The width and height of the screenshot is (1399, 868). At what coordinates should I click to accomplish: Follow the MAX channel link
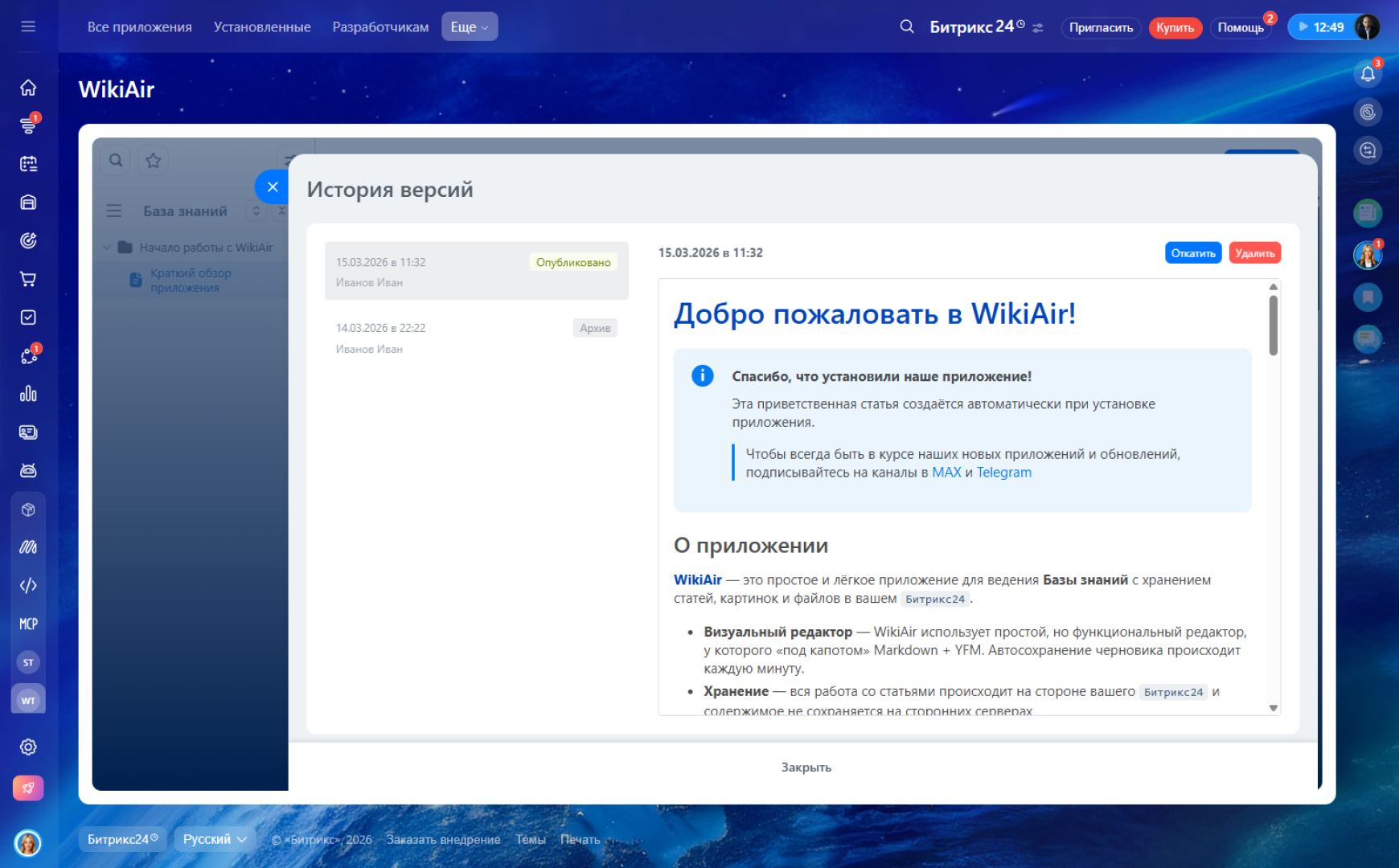pos(946,473)
